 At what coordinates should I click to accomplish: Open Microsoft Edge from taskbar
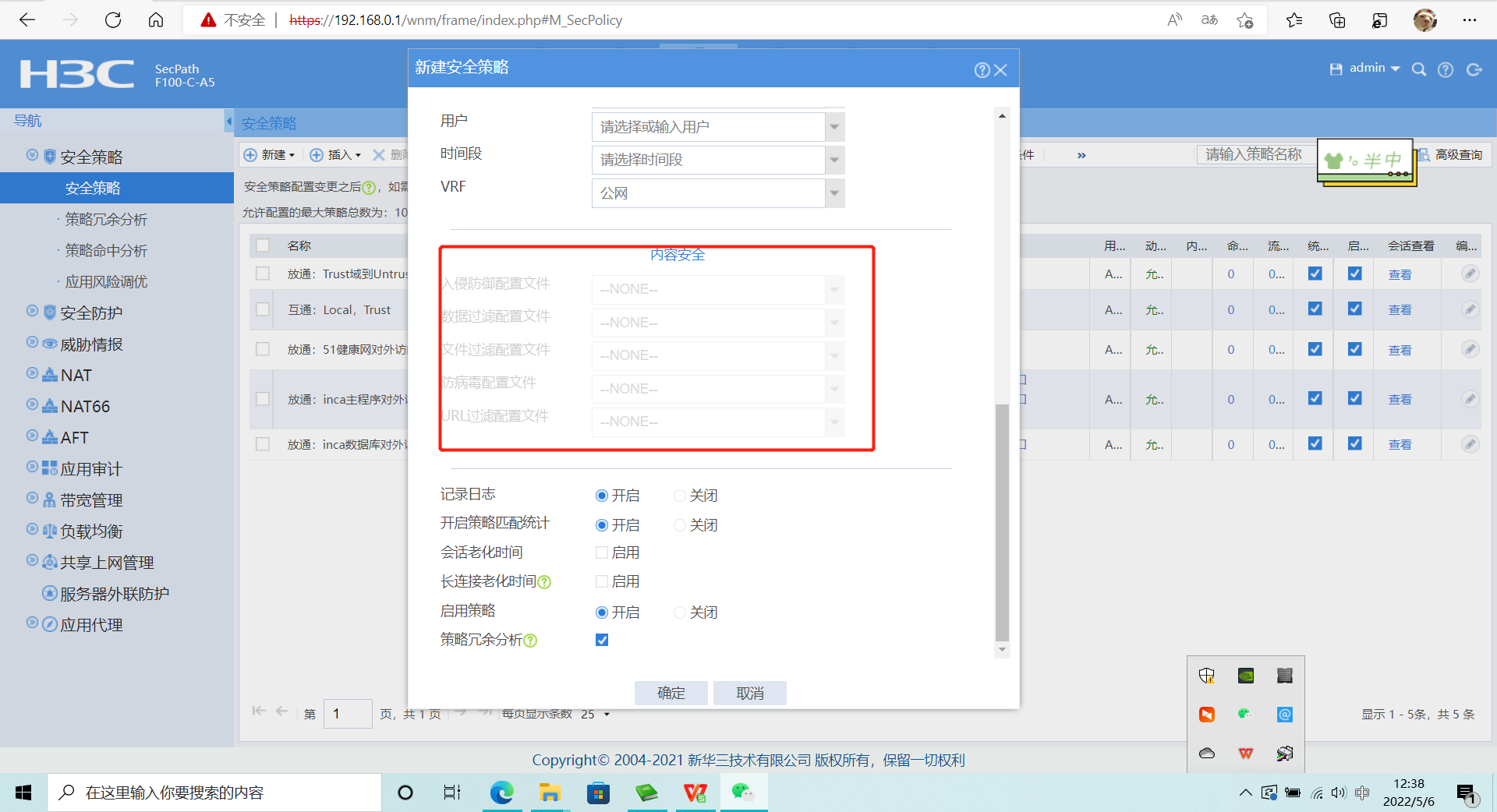coord(502,793)
